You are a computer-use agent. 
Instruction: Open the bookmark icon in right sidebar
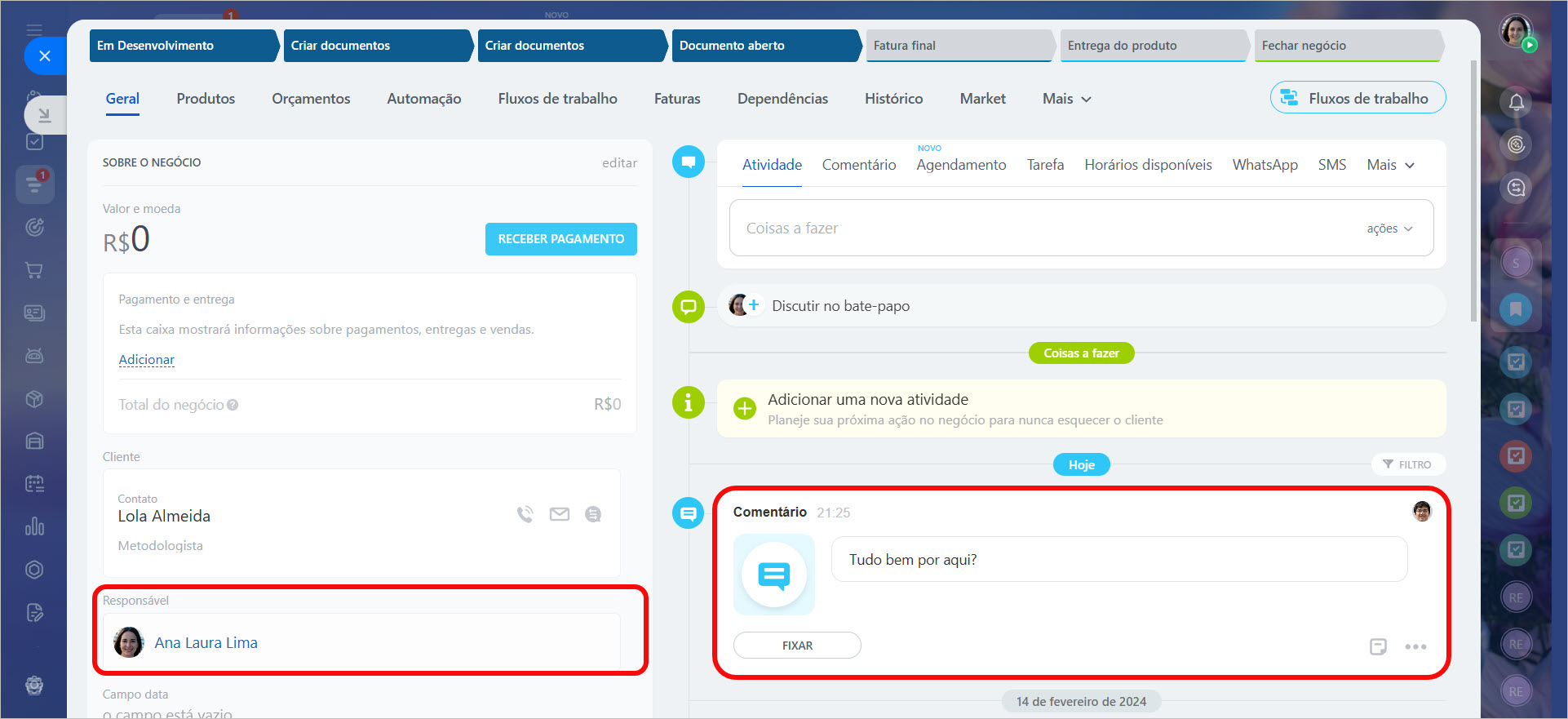point(1516,309)
